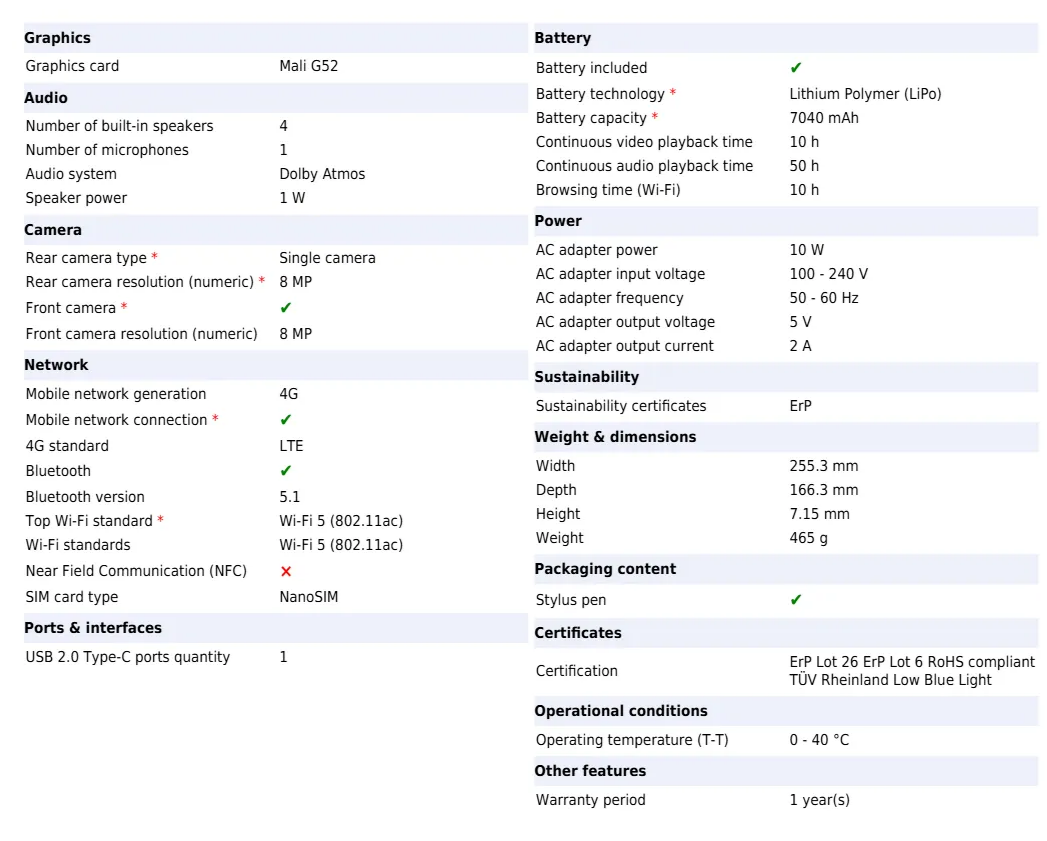Image resolution: width=1047 pixels, height=841 pixels.
Task: Click the green checkmark for Front camera
Action: (x=286, y=308)
